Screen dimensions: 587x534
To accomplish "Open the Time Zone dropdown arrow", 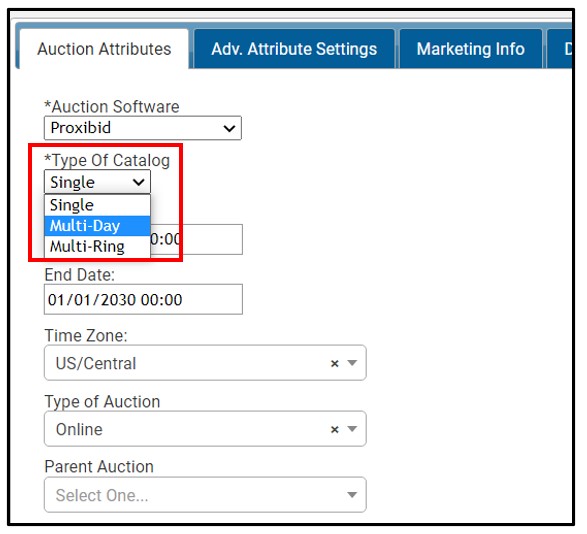I will 352,363.
